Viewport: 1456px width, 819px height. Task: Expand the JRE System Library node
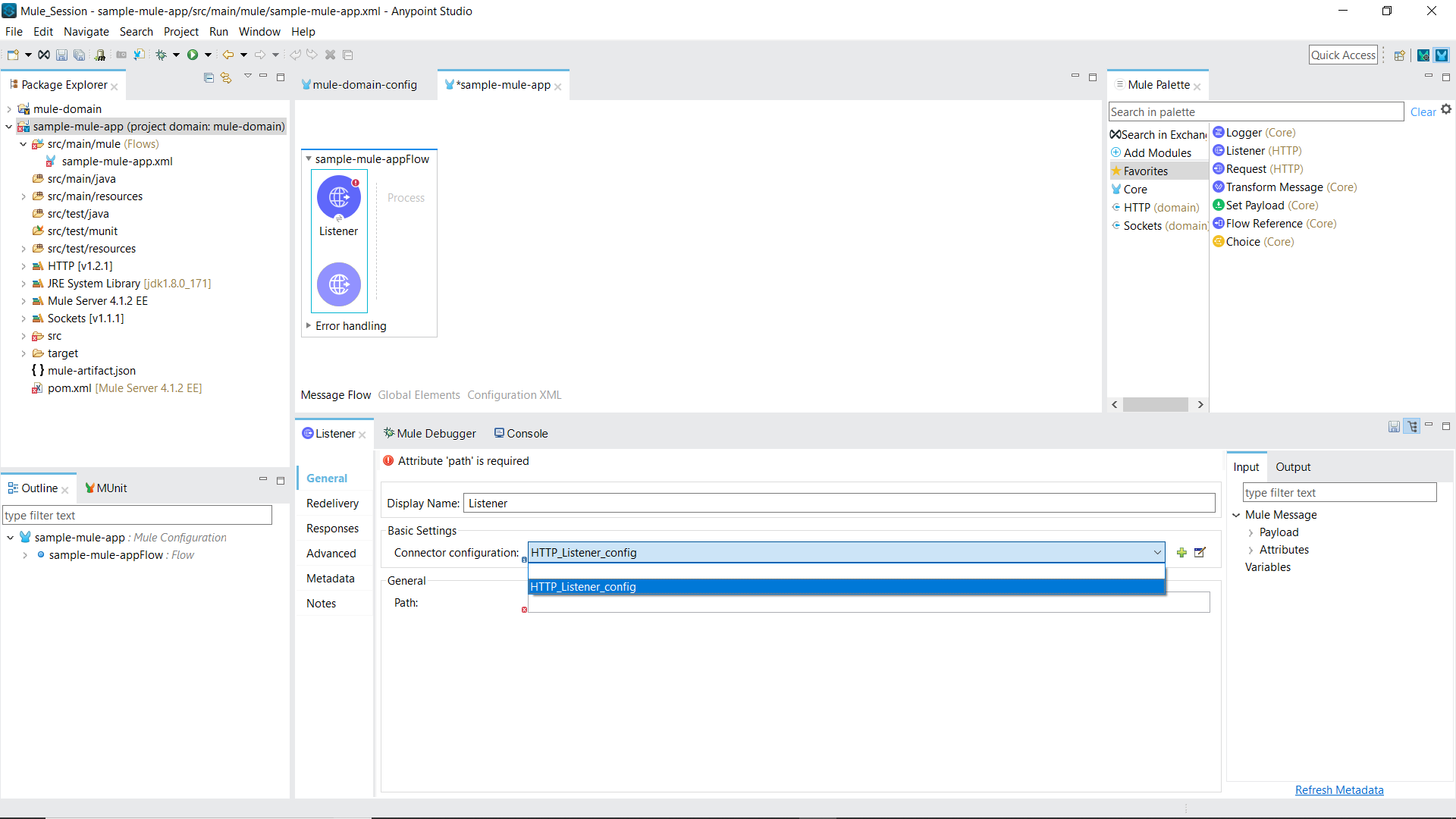coord(24,284)
